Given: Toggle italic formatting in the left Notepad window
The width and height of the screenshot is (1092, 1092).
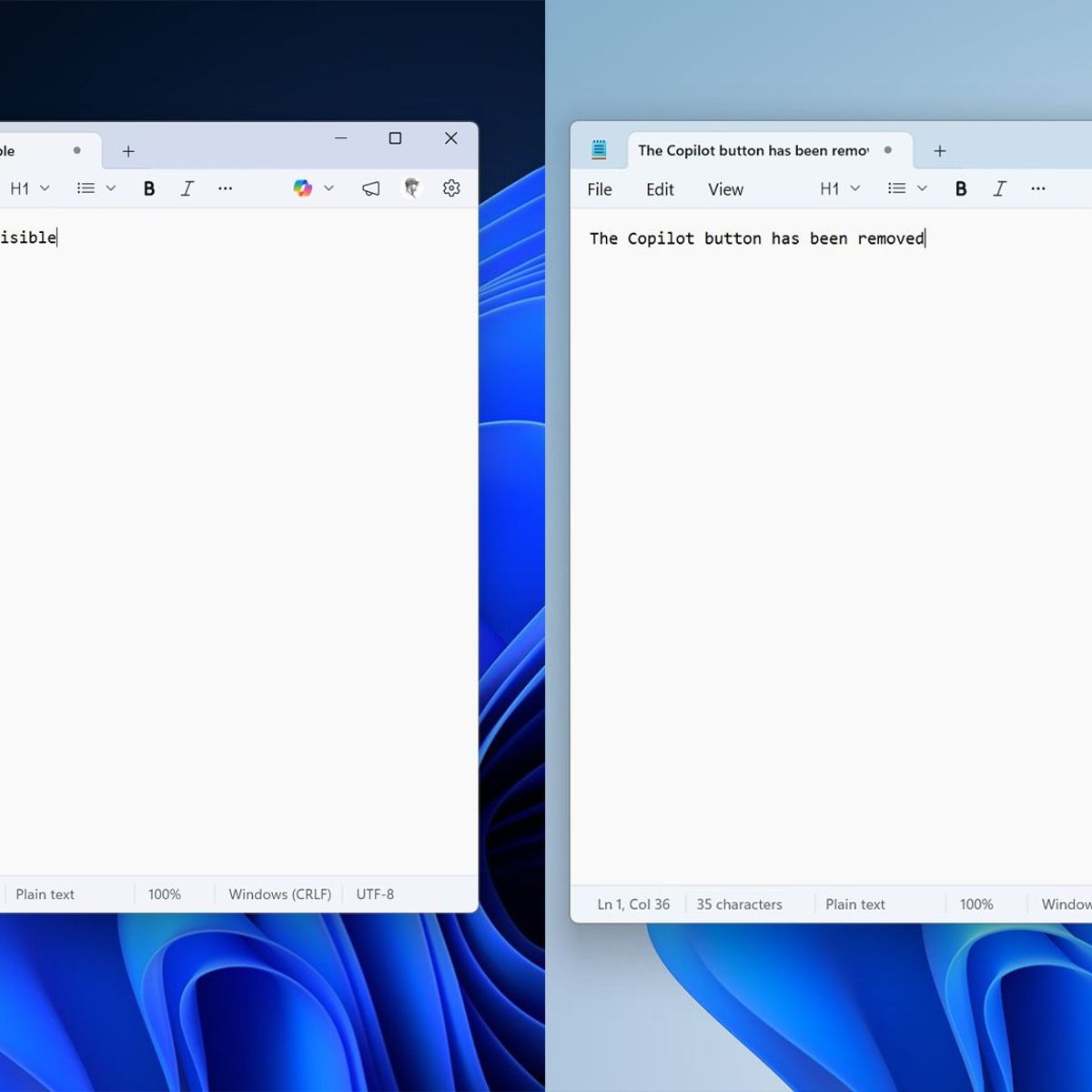Looking at the screenshot, I should 187,188.
